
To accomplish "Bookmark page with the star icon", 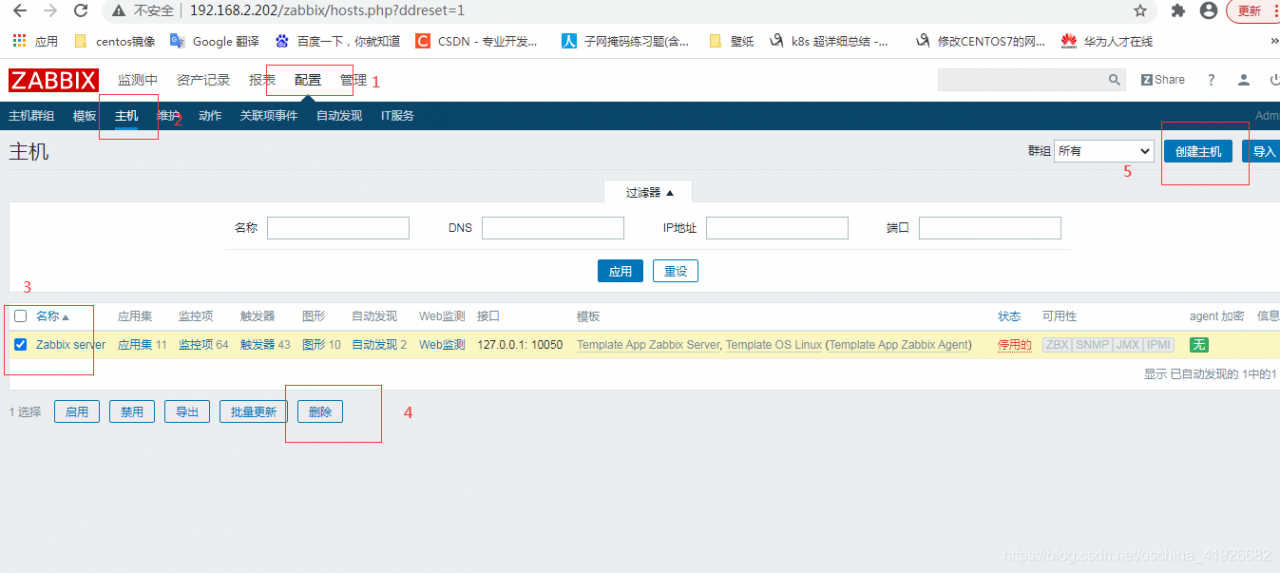I will [1140, 11].
